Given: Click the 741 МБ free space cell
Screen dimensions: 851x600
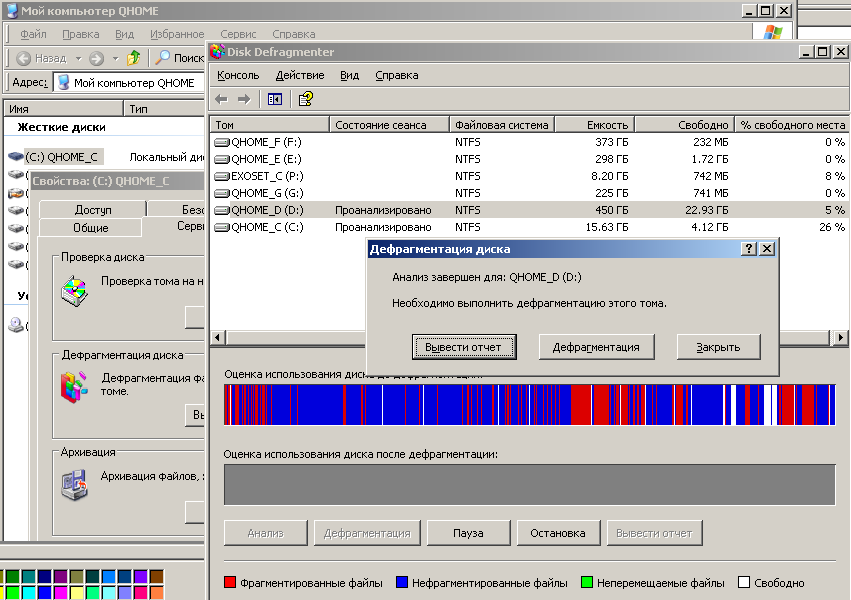Looking at the screenshot, I should point(710,193).
